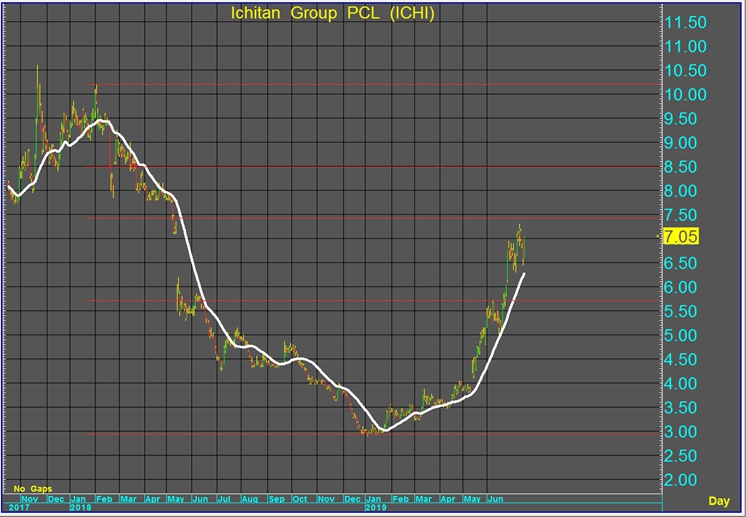This screenshot has width=746, height=517.
Task: Select the 11.00 price axis label
Action: pos(686,47)
